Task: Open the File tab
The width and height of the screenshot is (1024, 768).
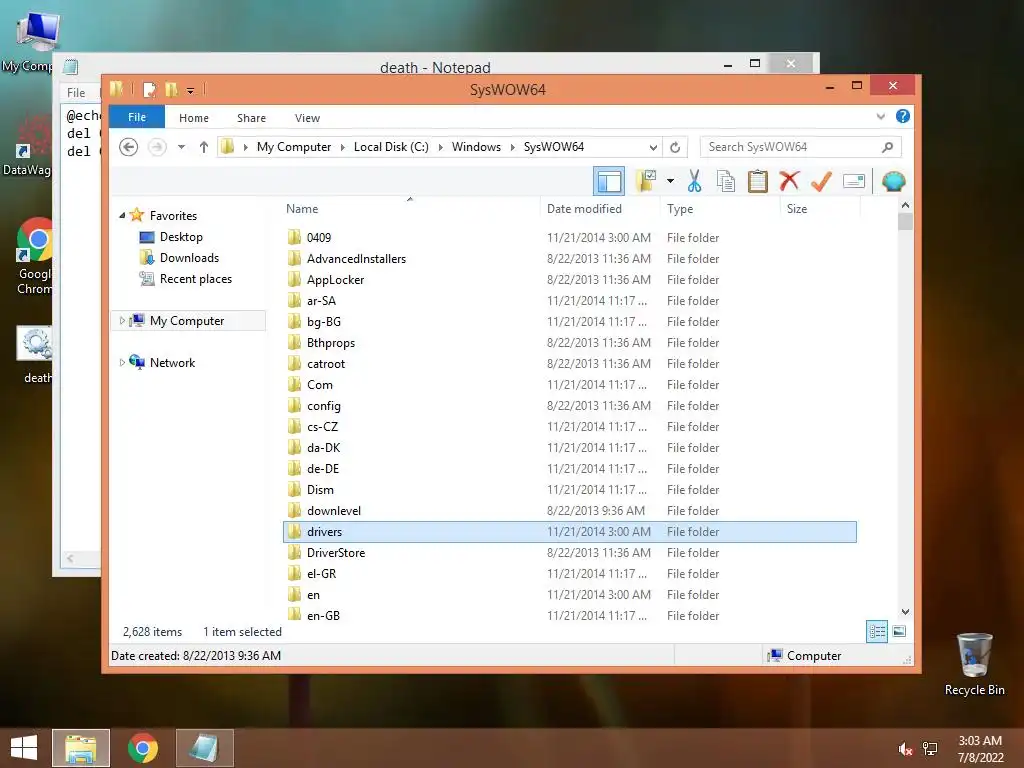Action: [x=136, y=118]
